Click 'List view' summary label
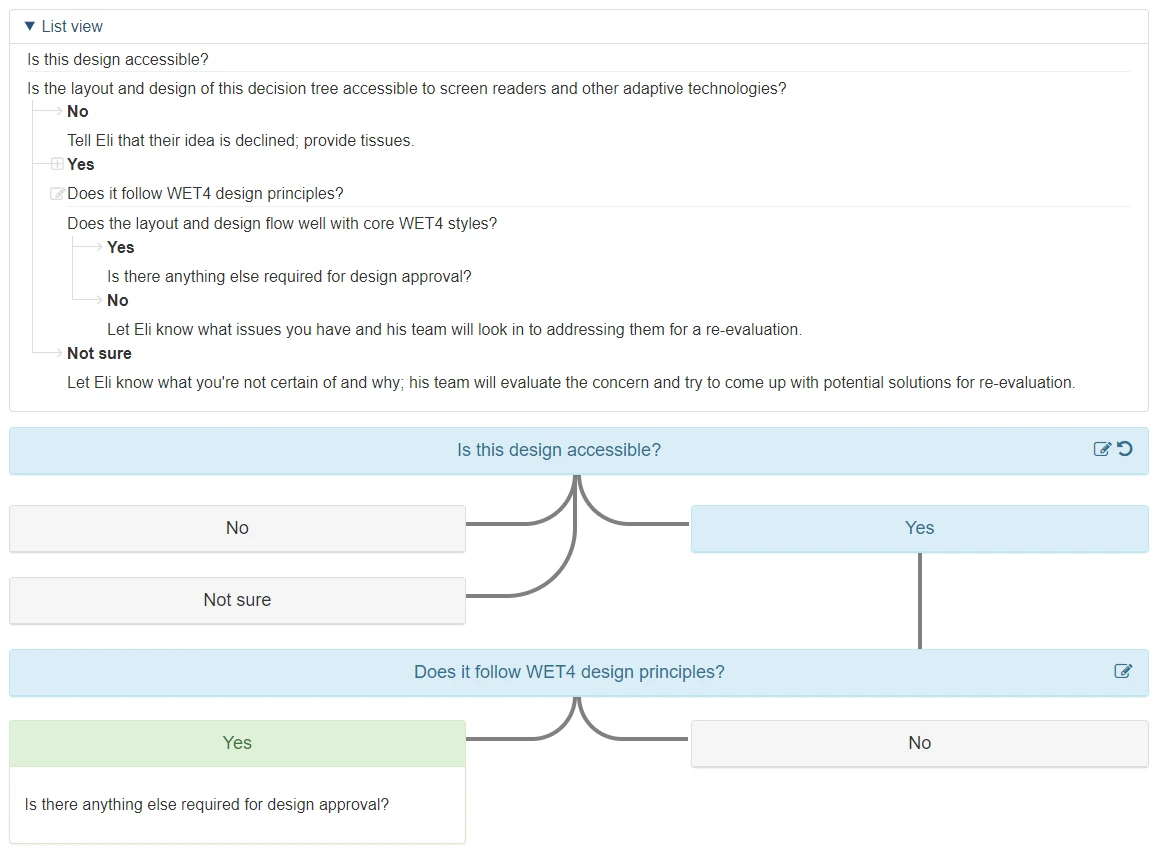Viewport: 1165px width, 856px height. pyautogui.click(x=72, y=27)
